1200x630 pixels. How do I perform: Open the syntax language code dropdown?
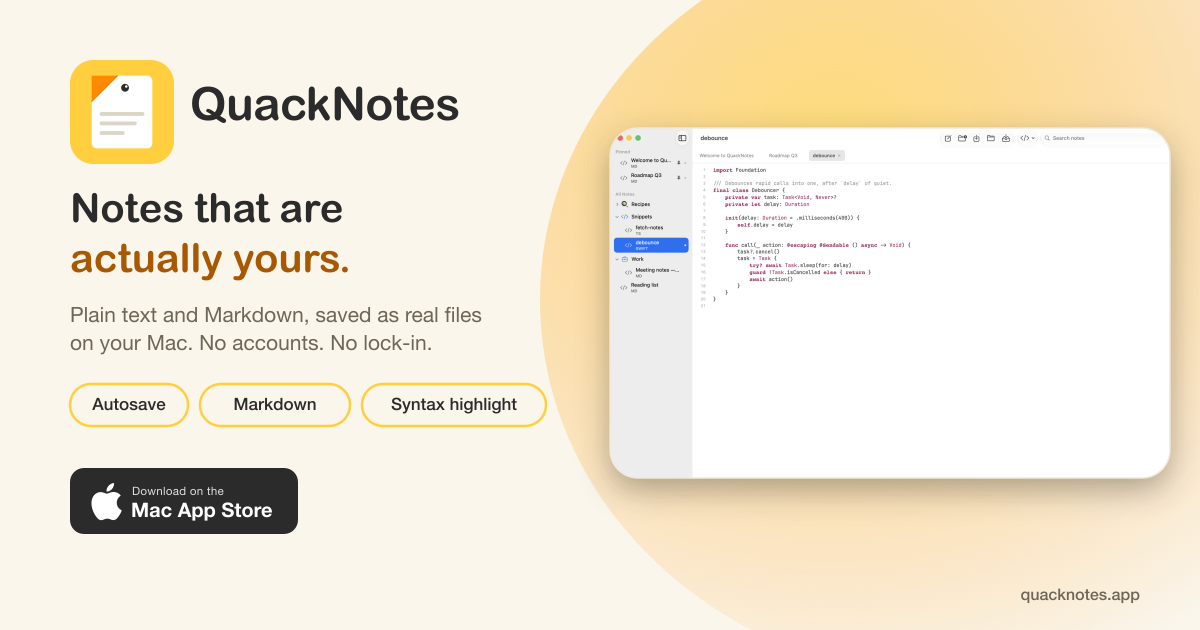pyautogui.click(x=1027, y=138)
